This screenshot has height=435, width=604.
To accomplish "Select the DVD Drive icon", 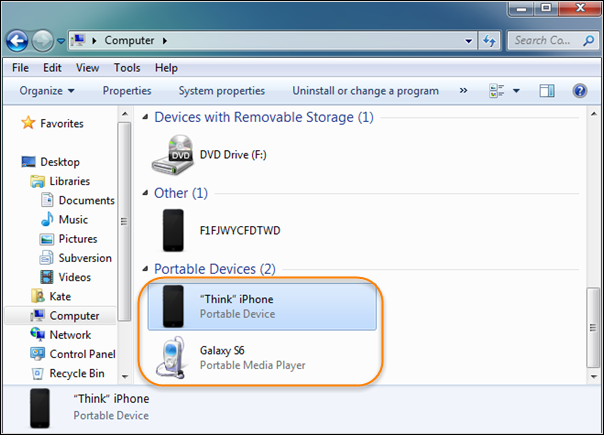I will pos(172,155).
